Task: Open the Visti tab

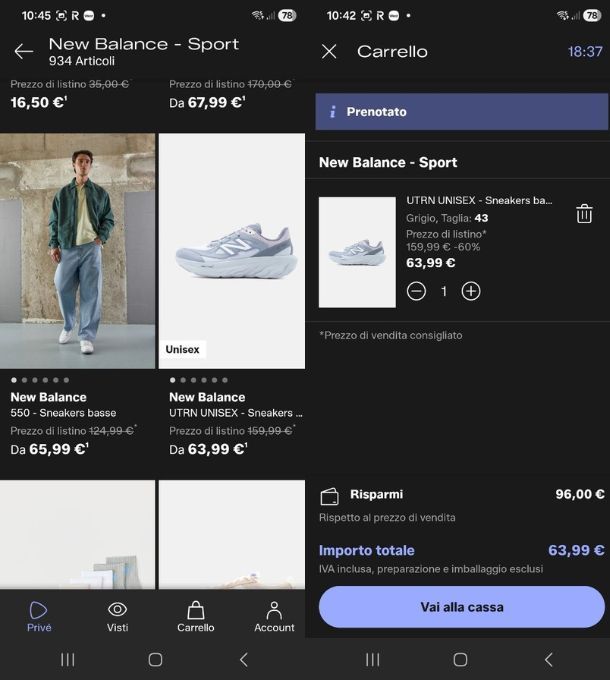Action: click(x=117, y=616)
